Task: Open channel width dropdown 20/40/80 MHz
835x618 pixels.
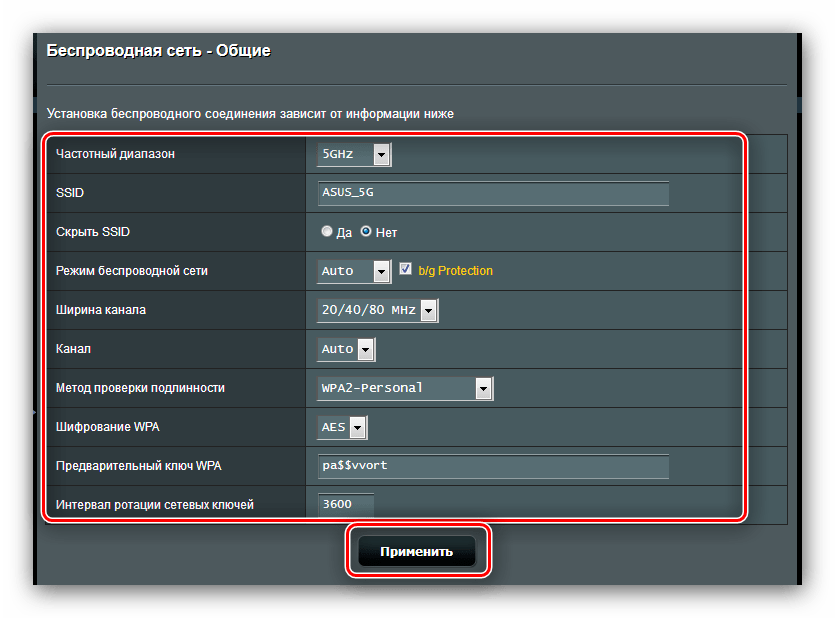Action: pyautogui.click(x=378, y=310)
